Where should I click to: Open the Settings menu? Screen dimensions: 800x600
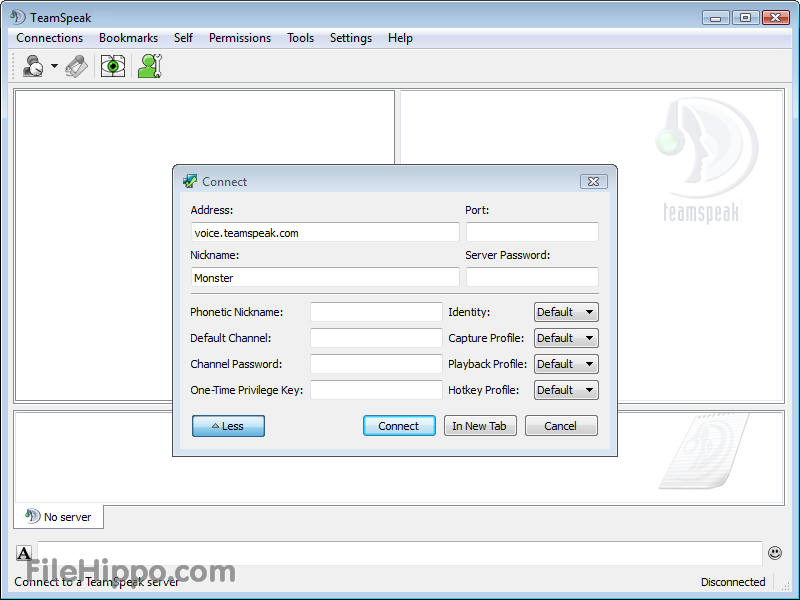351,38
